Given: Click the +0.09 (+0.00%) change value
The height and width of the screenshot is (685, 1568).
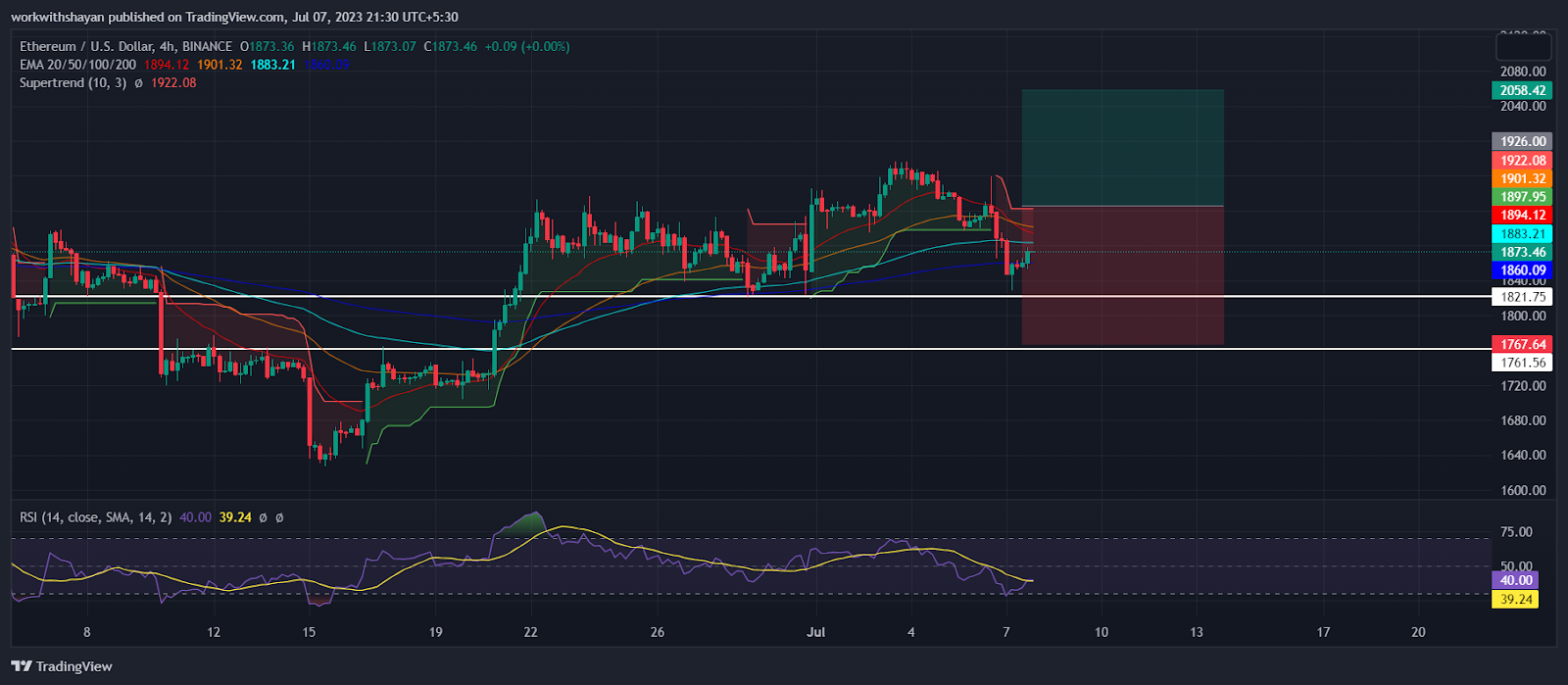Looking at the screenshot, I should (x=527, y=46).
